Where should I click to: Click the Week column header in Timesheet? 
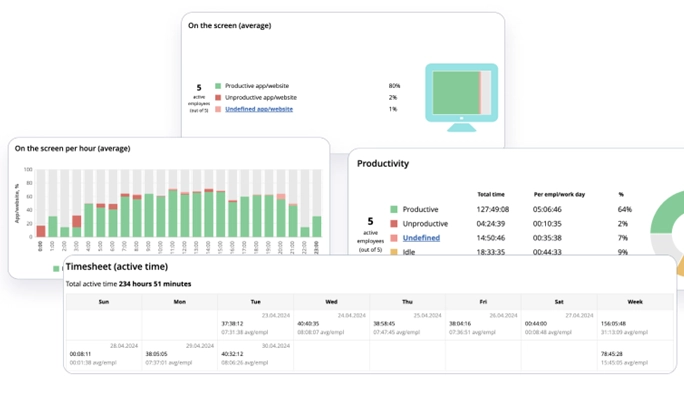click(x=635, y=302)
